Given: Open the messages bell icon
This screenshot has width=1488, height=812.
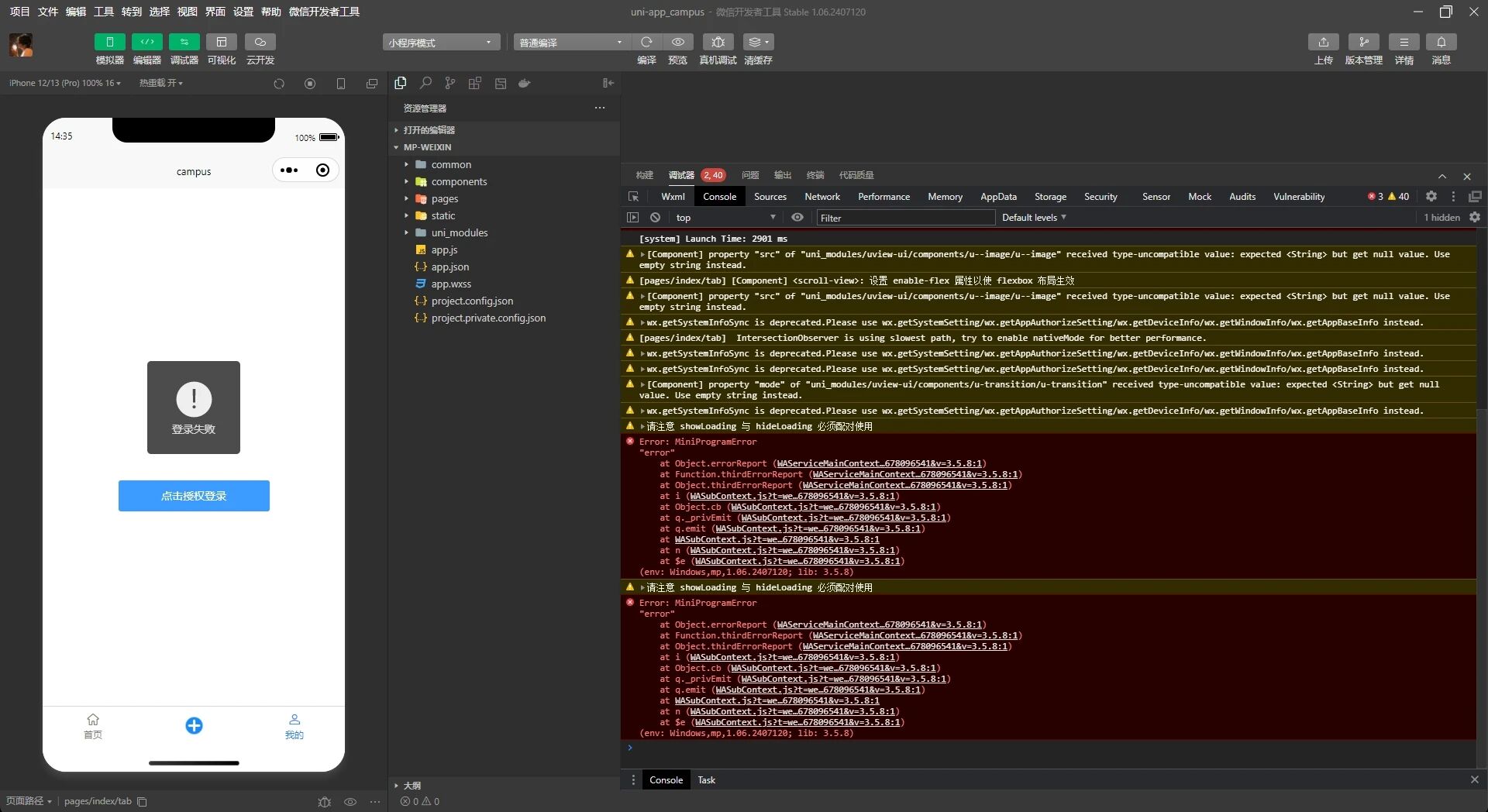Looking at the screenshot, I should coord(1441,42).
